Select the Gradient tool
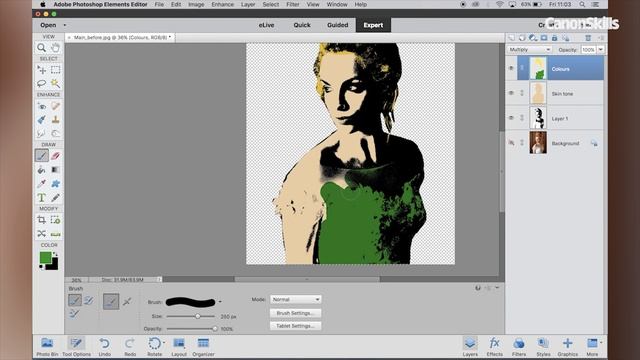This screenshot has height=360, width=640. [56, 169]
